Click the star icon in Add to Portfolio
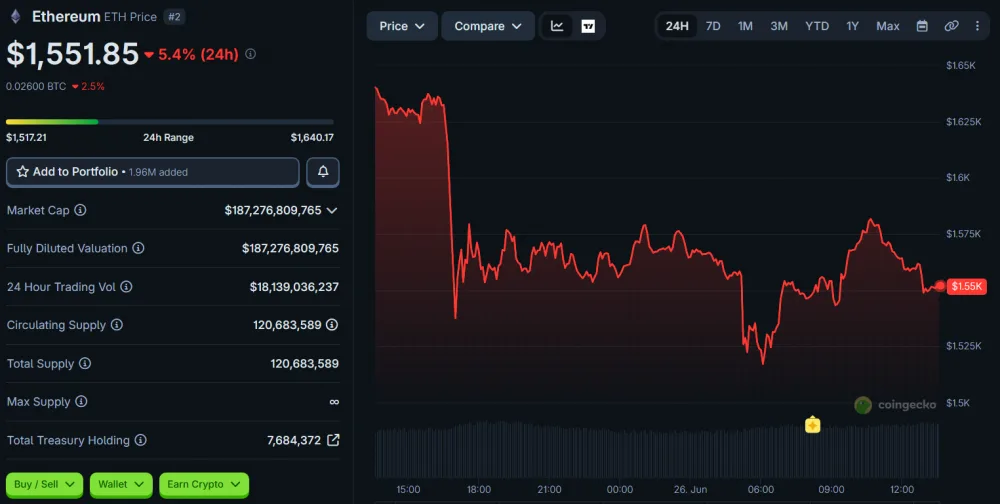 point(22,172)
